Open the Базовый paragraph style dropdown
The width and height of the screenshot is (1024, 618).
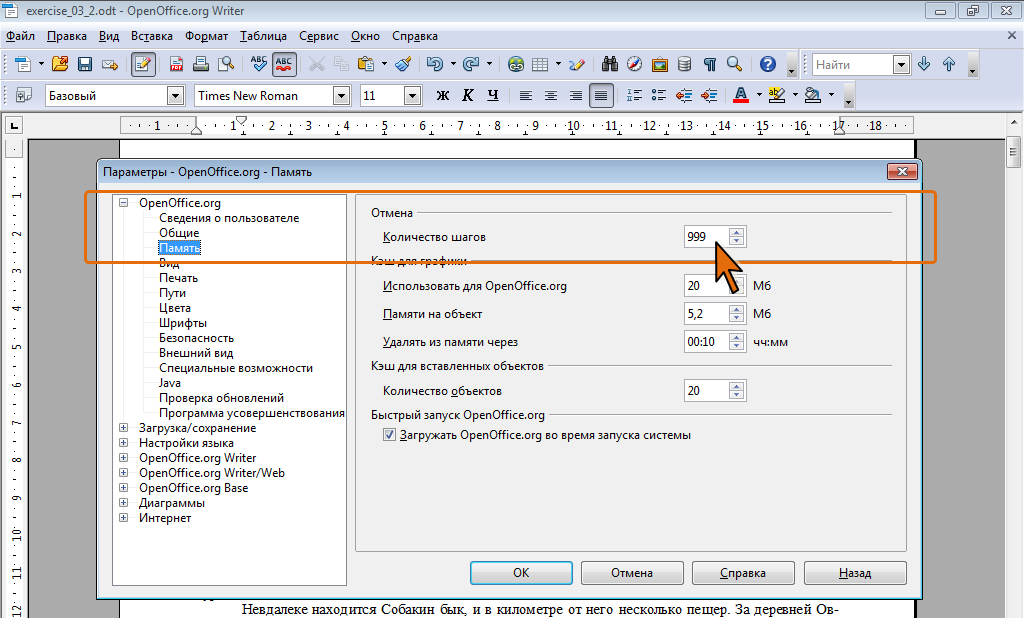click(175, 96)
